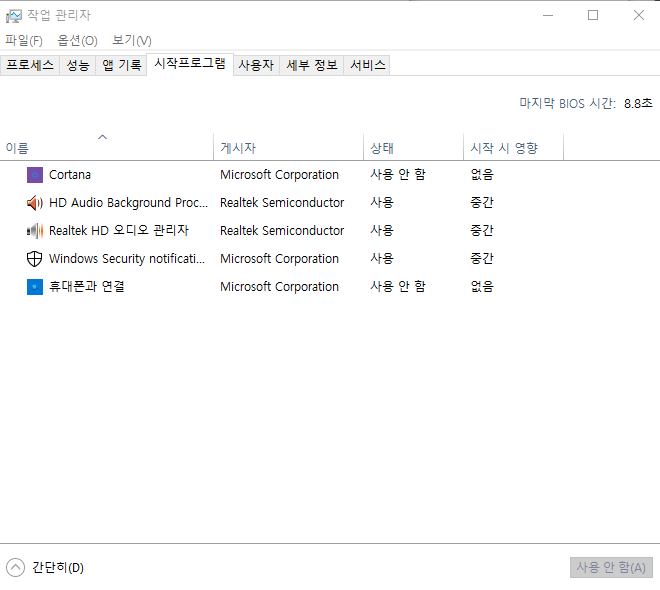Minimize the 작업 관리자 window
Viewport: 660px width, 590px height.
tap(548, 16)
